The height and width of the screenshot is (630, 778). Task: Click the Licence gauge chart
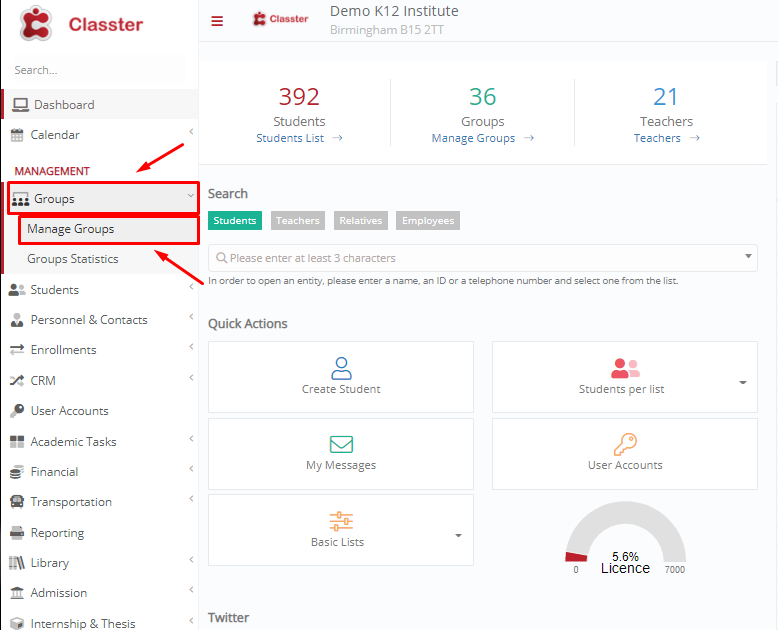[625, 538]
